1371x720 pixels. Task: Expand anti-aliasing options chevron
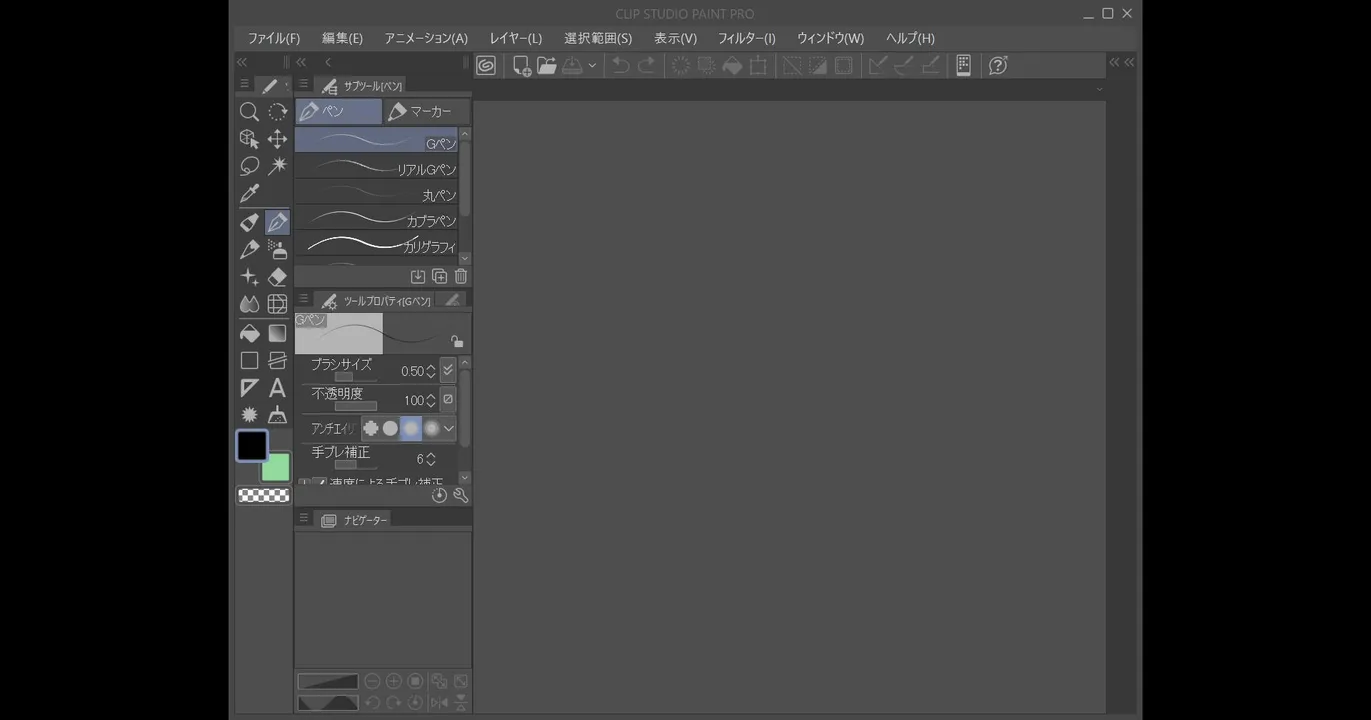click(x=449, y=428)
